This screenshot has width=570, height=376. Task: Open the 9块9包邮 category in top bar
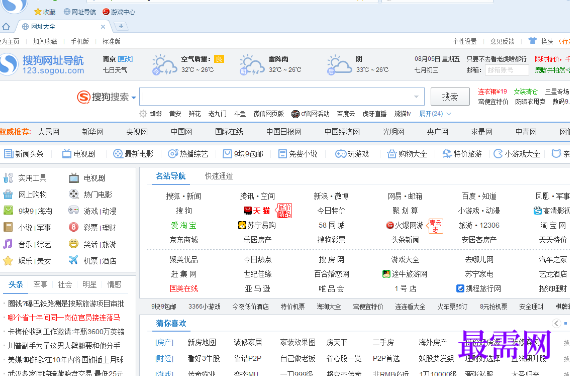[x=243, y=154]
